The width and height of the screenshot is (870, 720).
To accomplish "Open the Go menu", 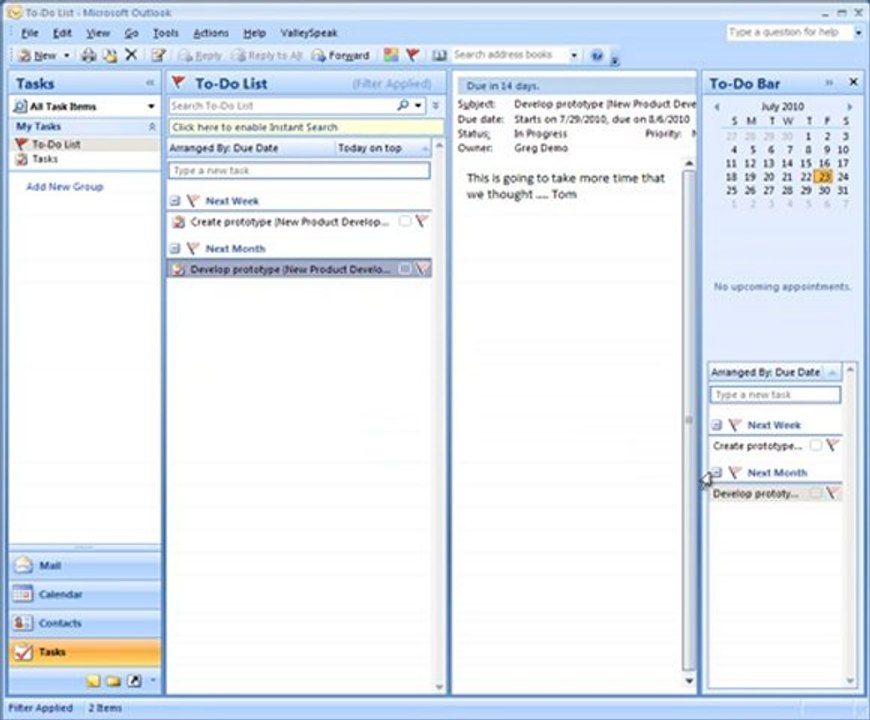I will [x=131, y=33].
